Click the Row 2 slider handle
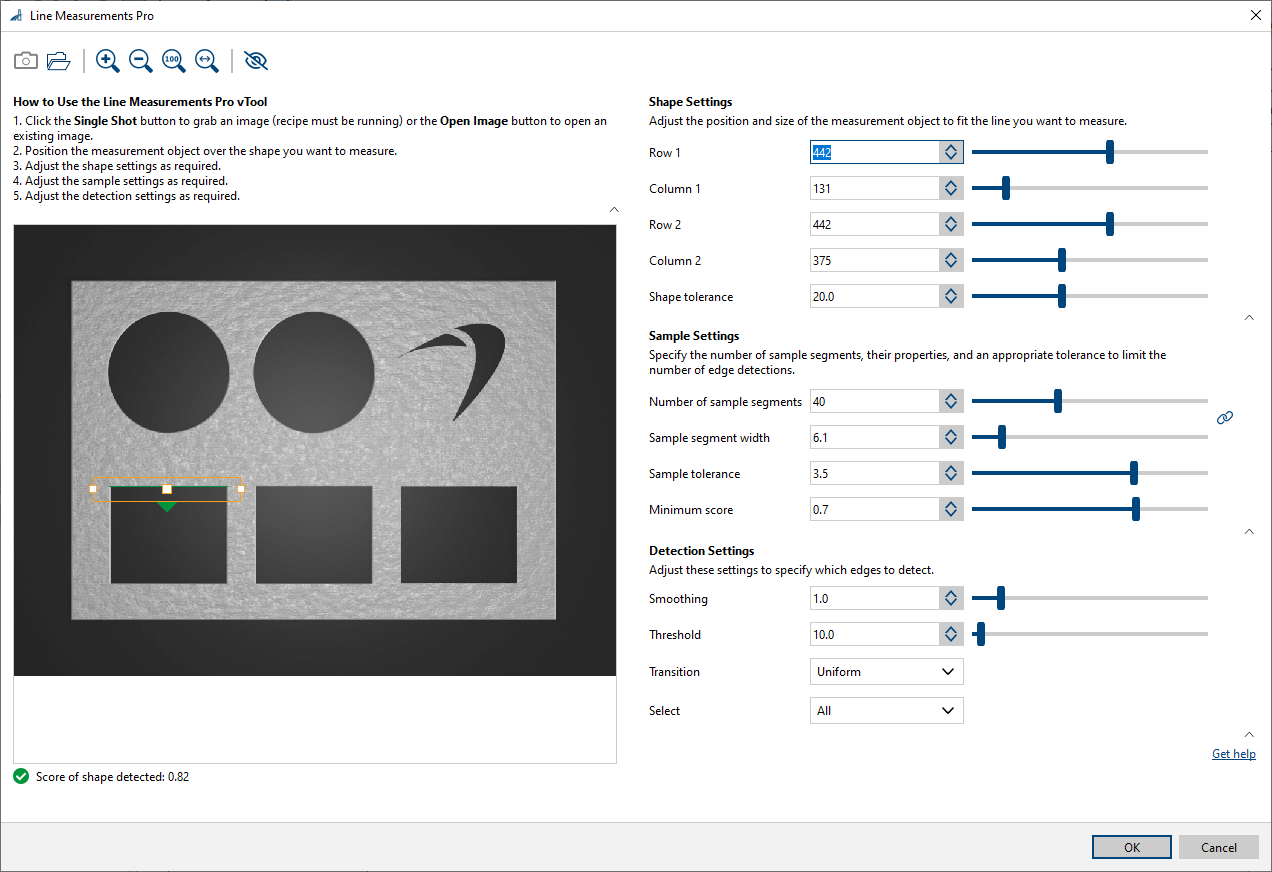Image resolution: width=1272 pixels, height=872 pixels. [1110, 224]
